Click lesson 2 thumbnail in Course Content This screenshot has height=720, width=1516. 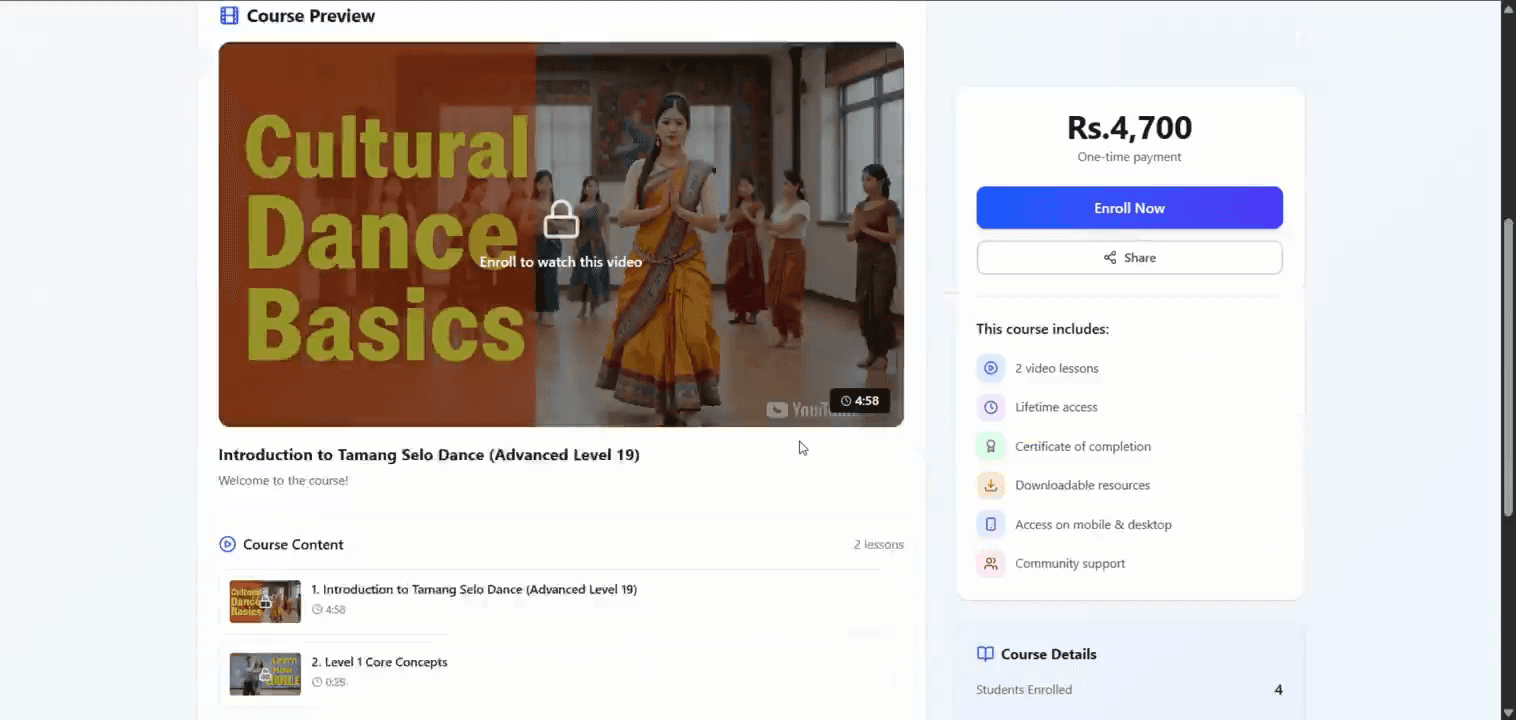[265, 674]
